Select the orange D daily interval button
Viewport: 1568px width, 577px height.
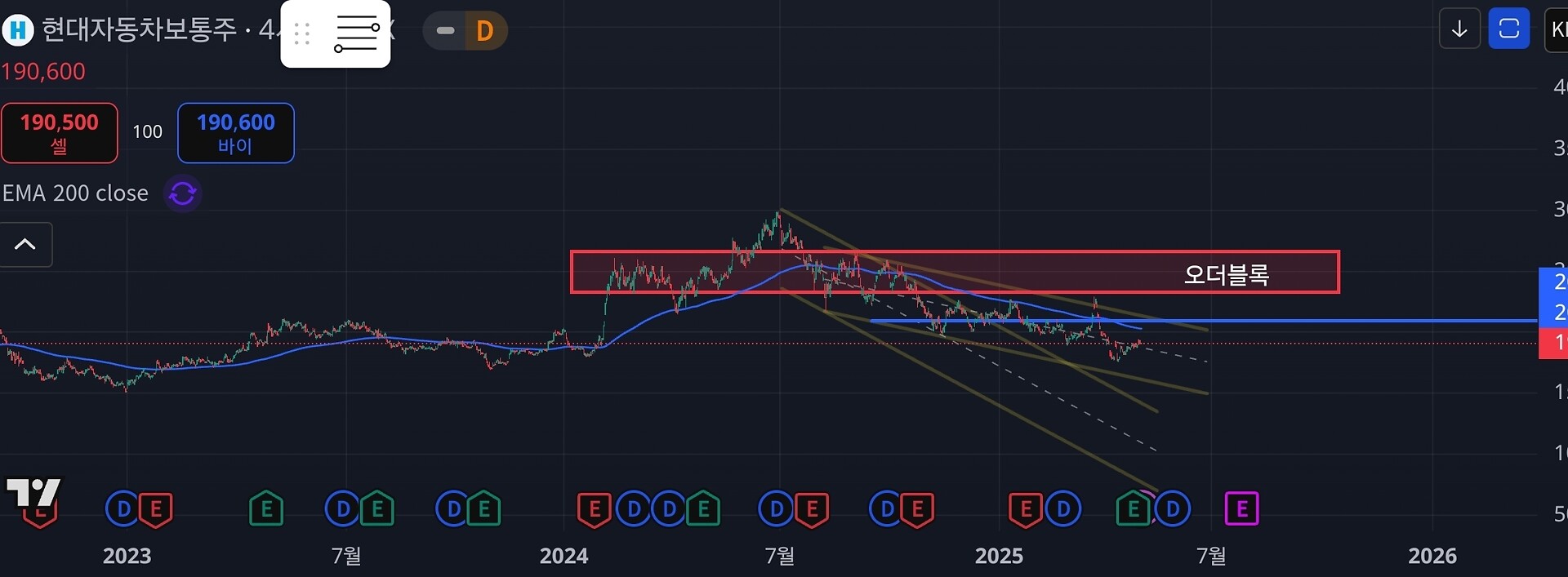(485, 31)
